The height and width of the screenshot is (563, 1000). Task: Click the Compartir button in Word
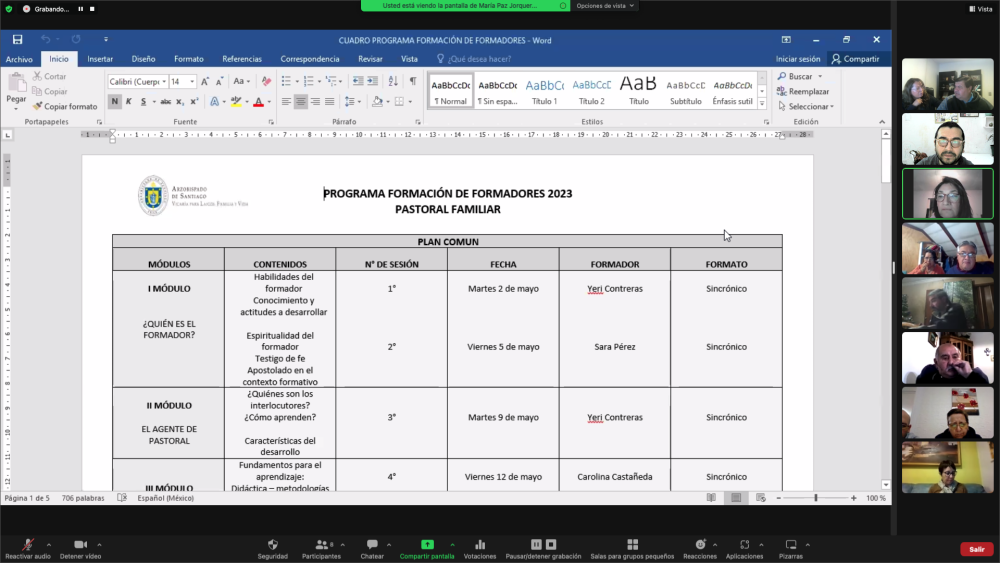coord(855,59)
